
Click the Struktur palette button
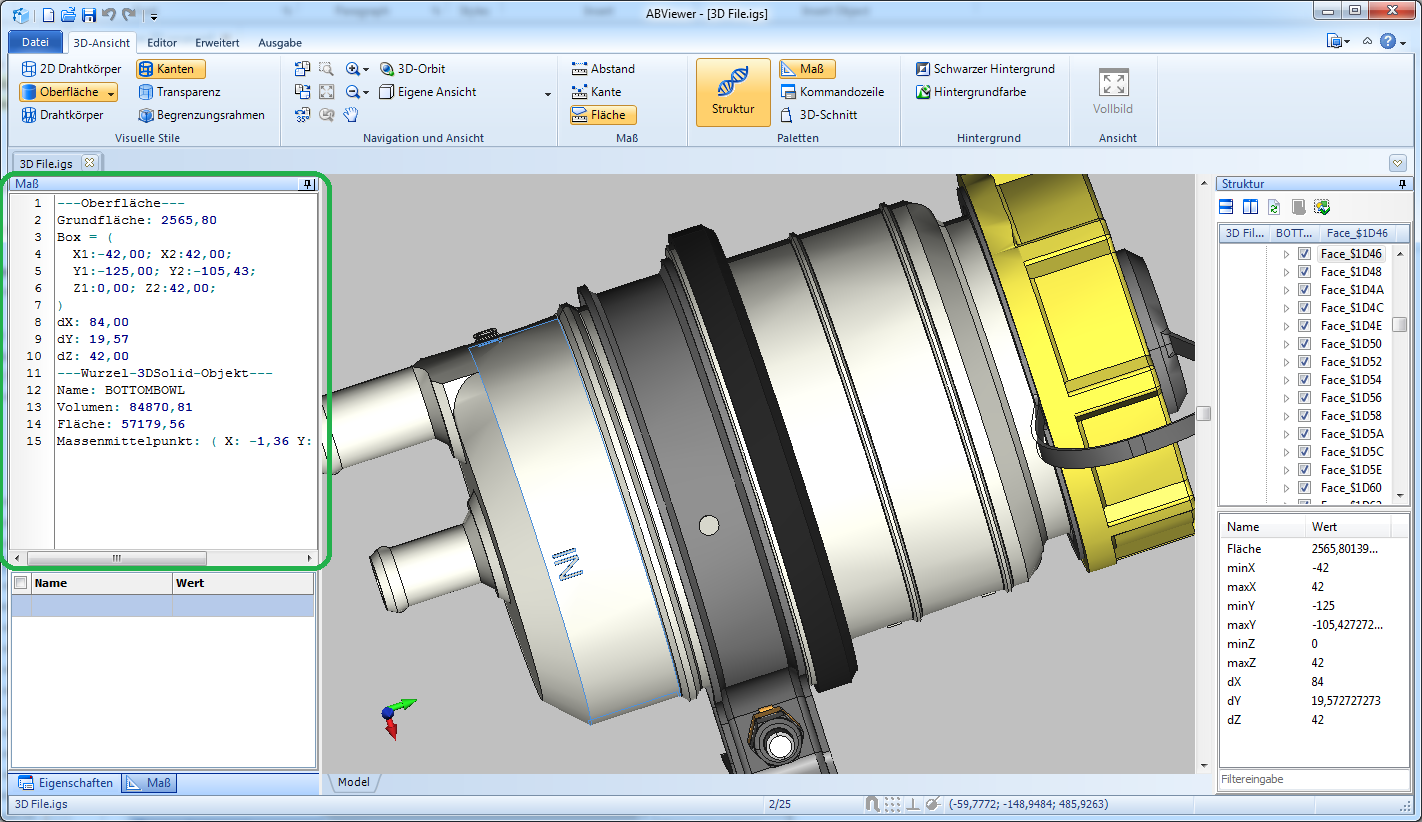click(x=733, y=92)
